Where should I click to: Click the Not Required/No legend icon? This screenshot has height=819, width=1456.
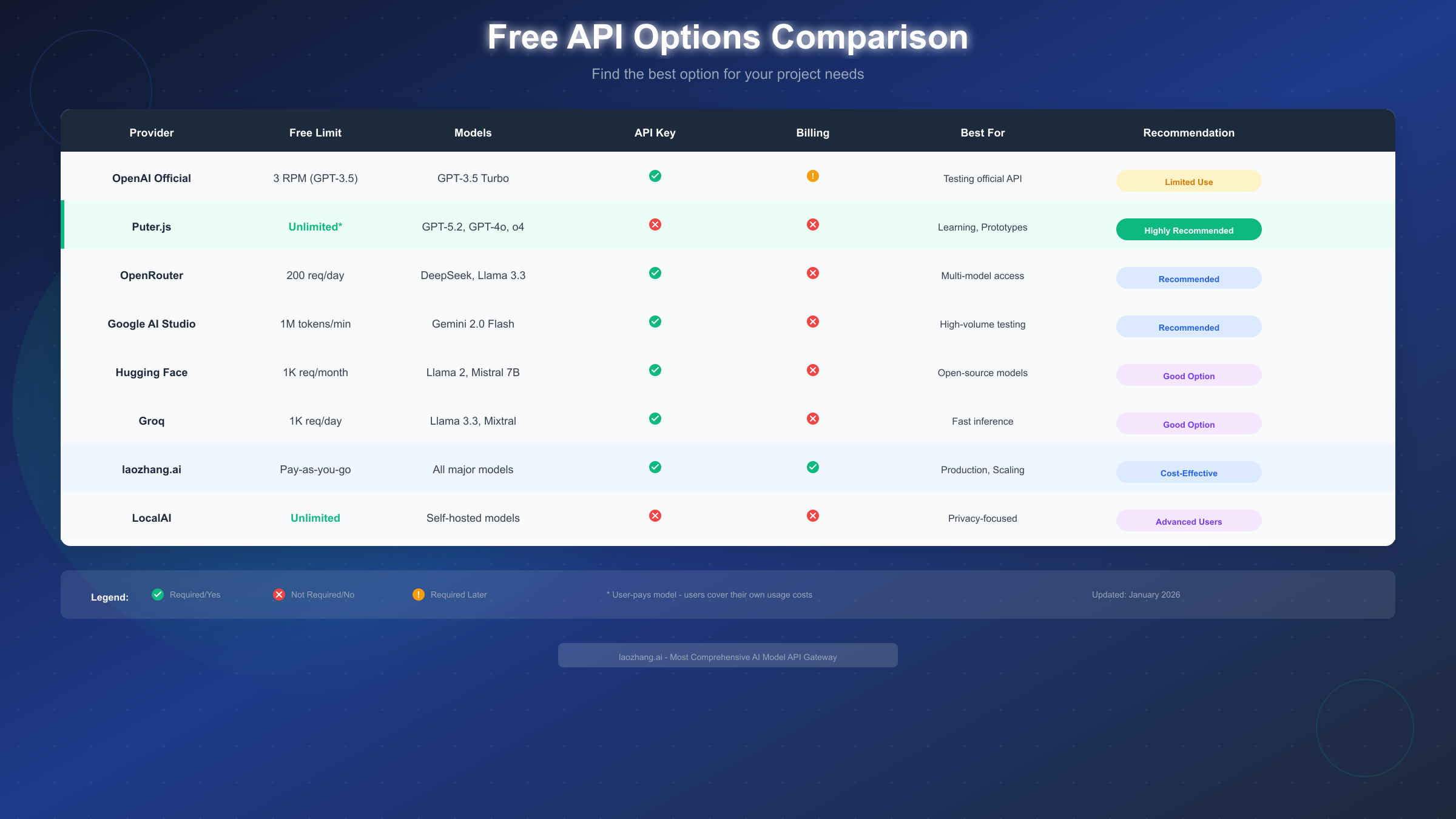pyautogui.click(x=278, y=595)
